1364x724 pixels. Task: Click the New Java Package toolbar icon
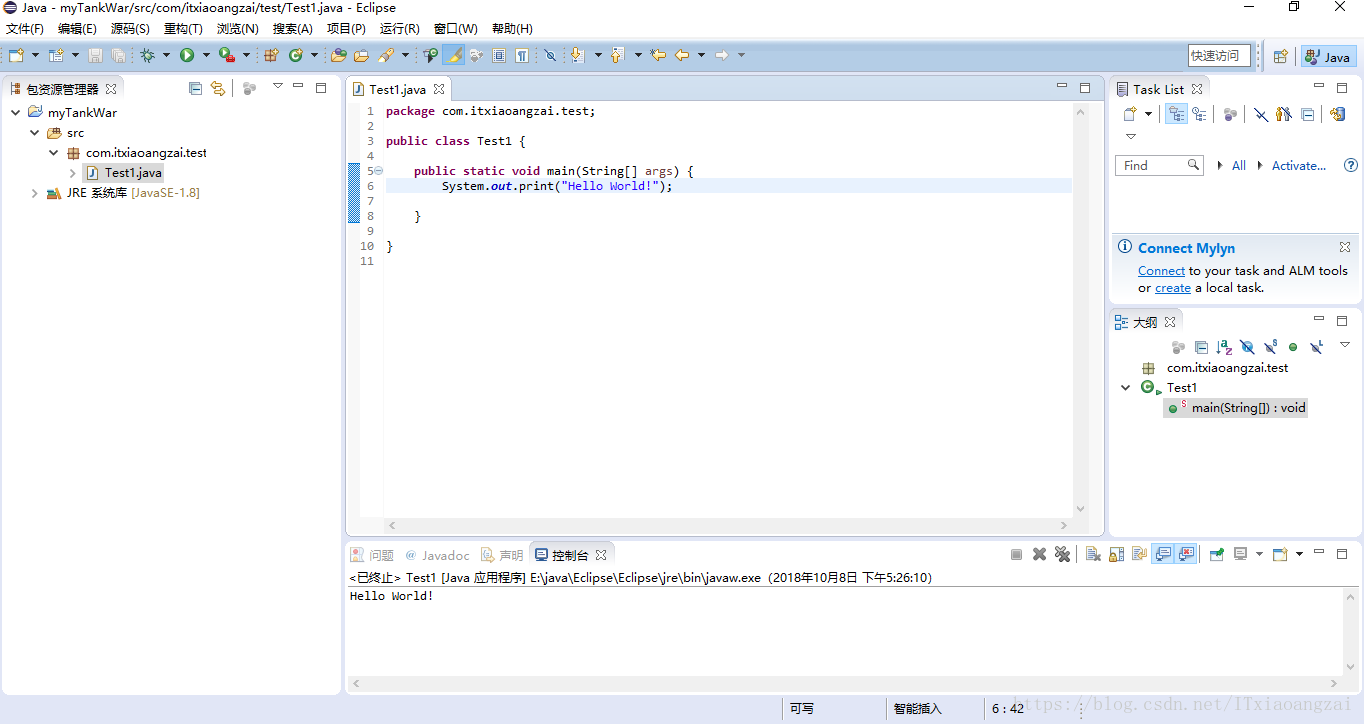pyautogui.click(x=271, y=56)
